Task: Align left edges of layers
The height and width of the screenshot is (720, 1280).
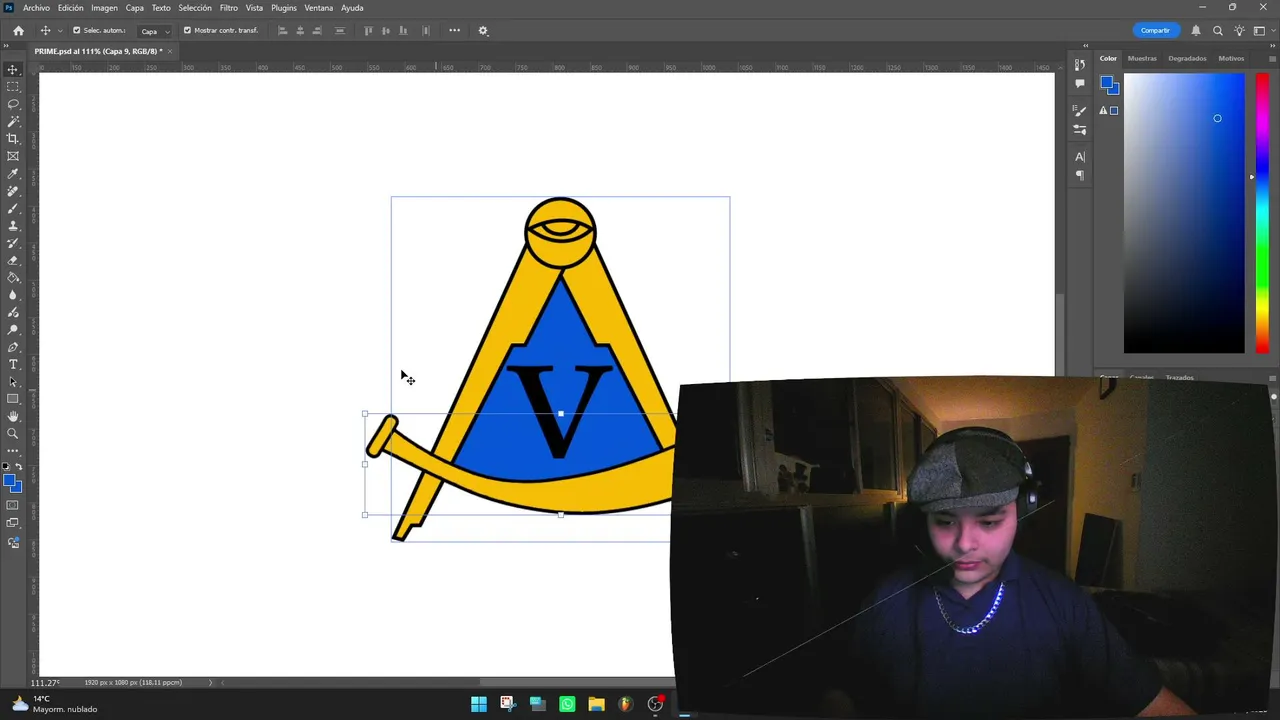Action: [282, 30]
